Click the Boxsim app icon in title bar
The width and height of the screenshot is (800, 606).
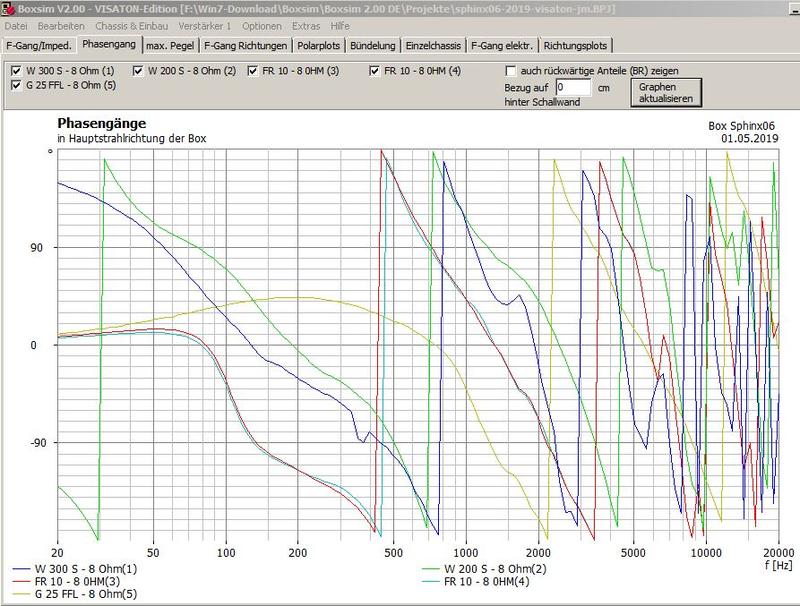pyautogui.click(x=8, y=8)
